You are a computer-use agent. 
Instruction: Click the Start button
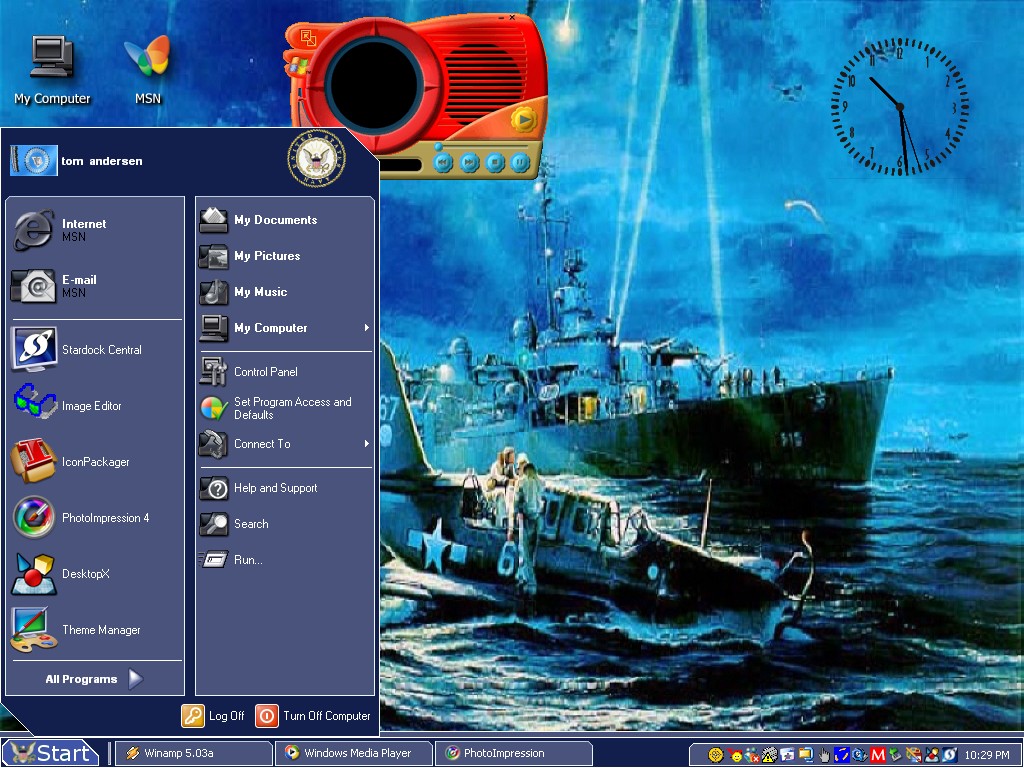tap(50, 753)
